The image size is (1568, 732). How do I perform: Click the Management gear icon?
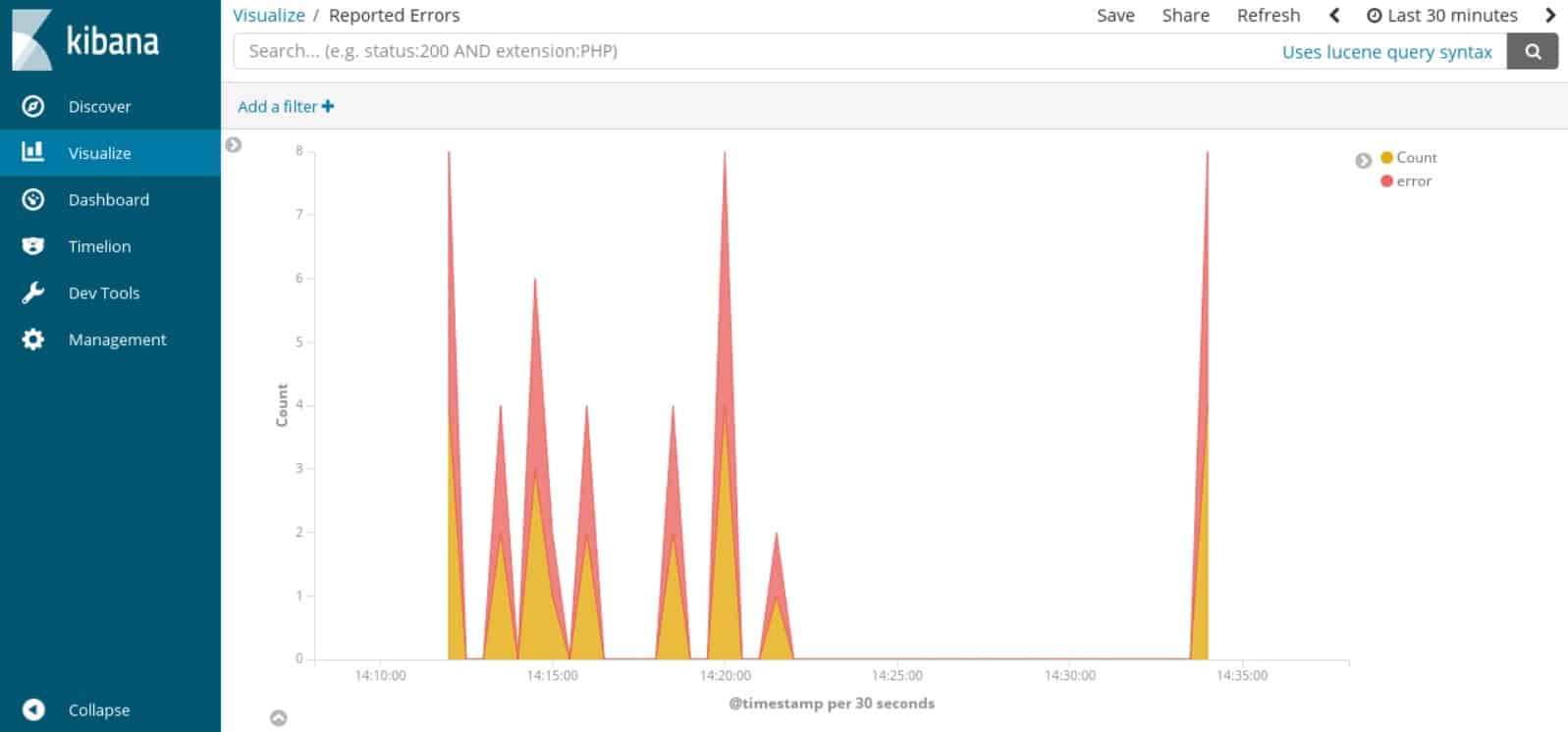click(33, 340)
